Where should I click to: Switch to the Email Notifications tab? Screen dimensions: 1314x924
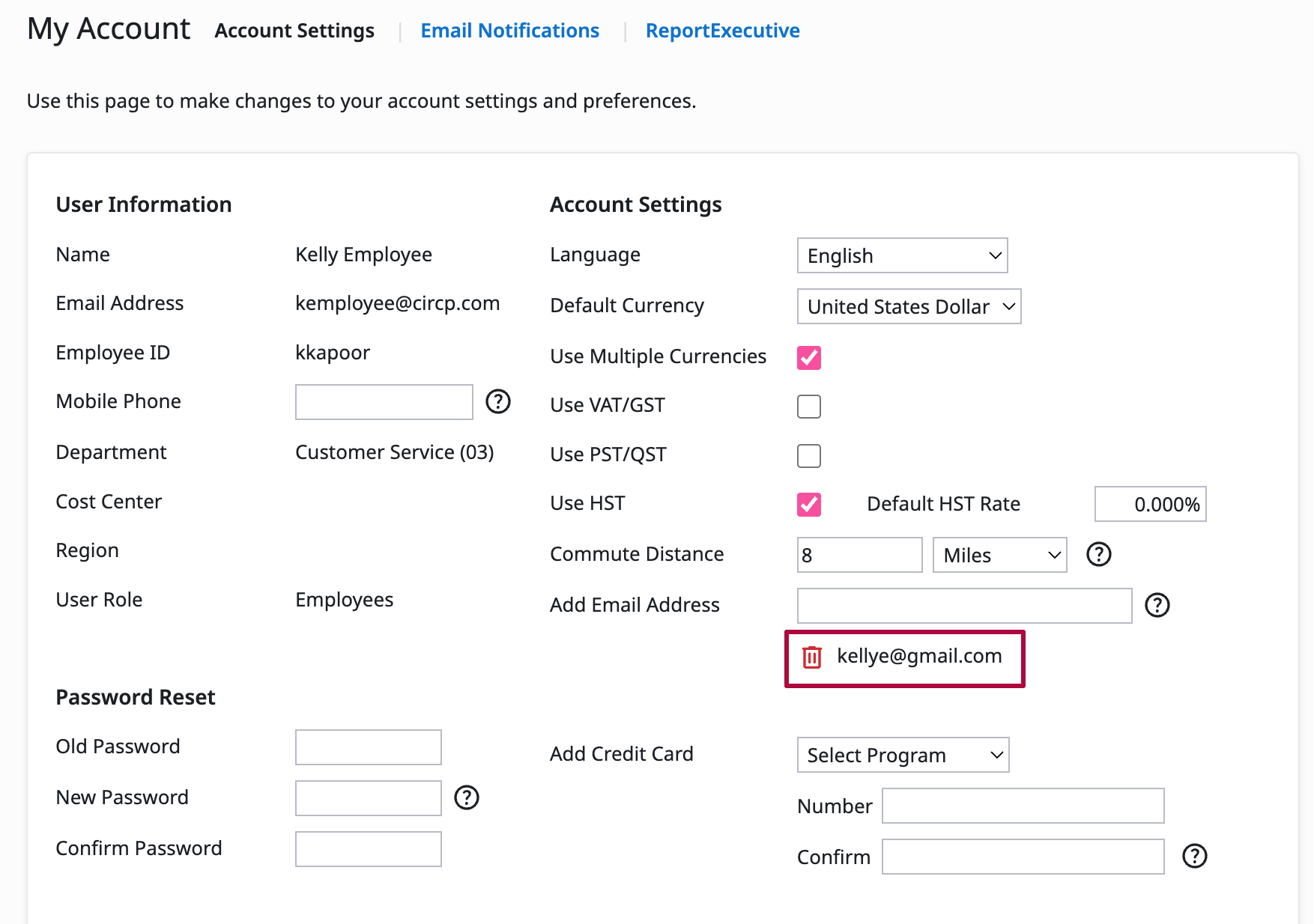click(509, 31)
